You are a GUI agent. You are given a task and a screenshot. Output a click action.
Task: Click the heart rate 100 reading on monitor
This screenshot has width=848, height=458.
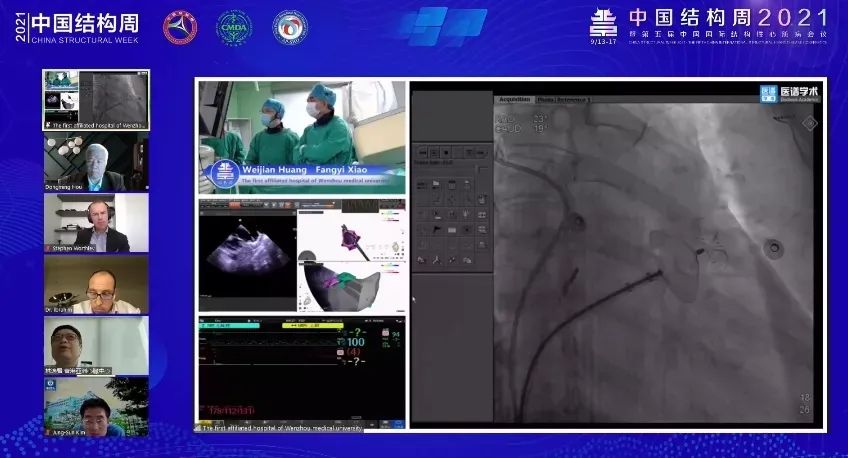point(356,342)
